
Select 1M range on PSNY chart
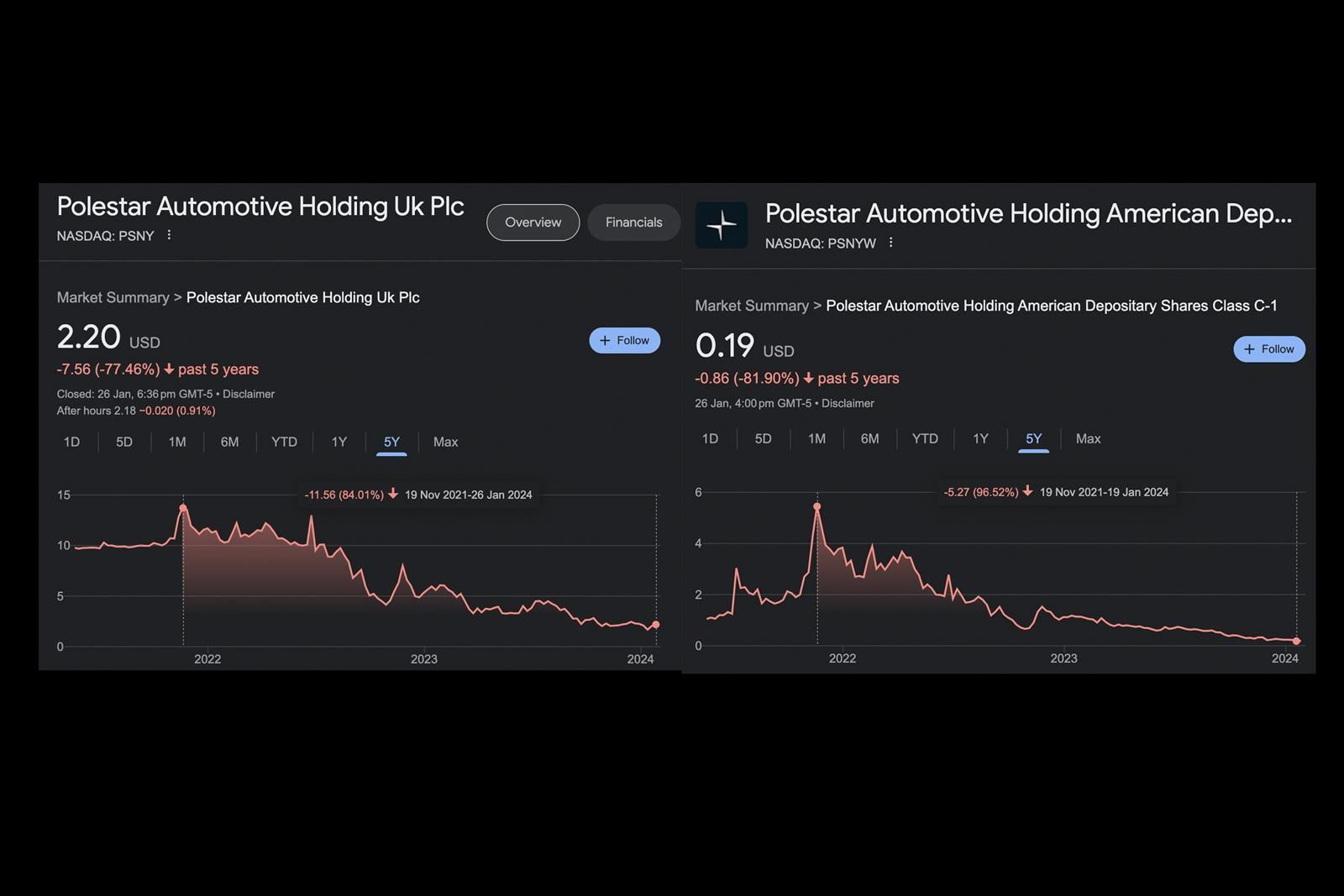(176, 442)
